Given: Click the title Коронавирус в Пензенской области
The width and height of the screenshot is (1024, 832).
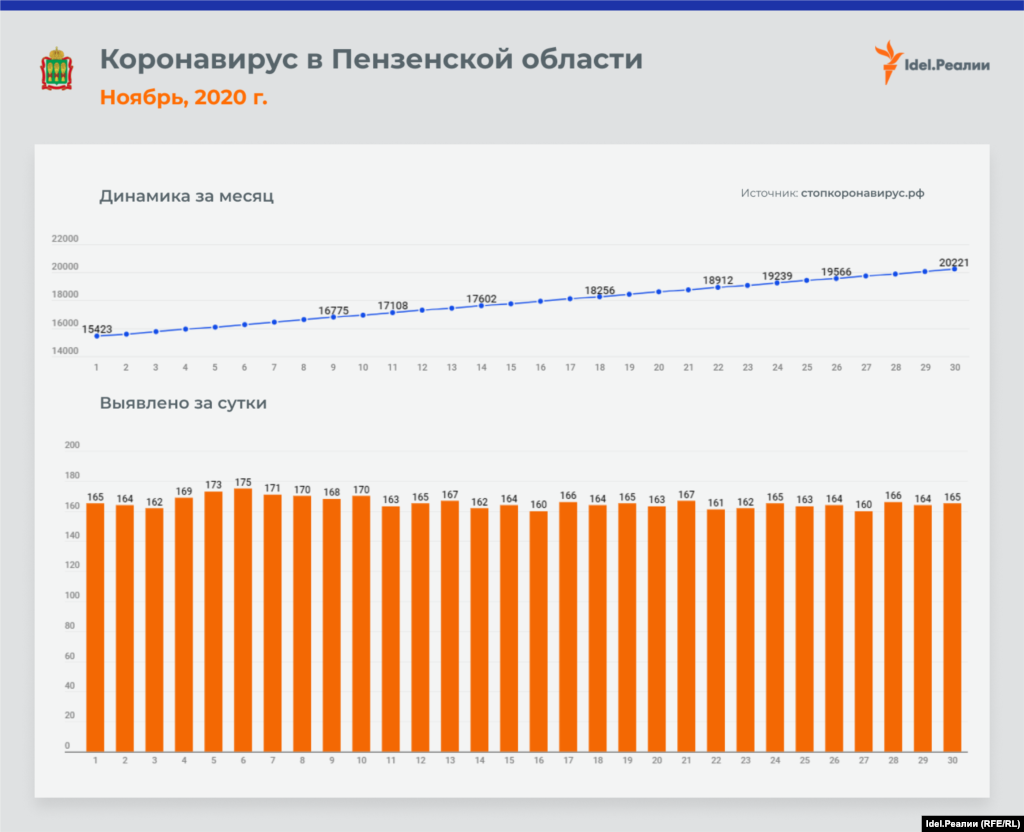Looking at the screenshot, I should (371, 60).
